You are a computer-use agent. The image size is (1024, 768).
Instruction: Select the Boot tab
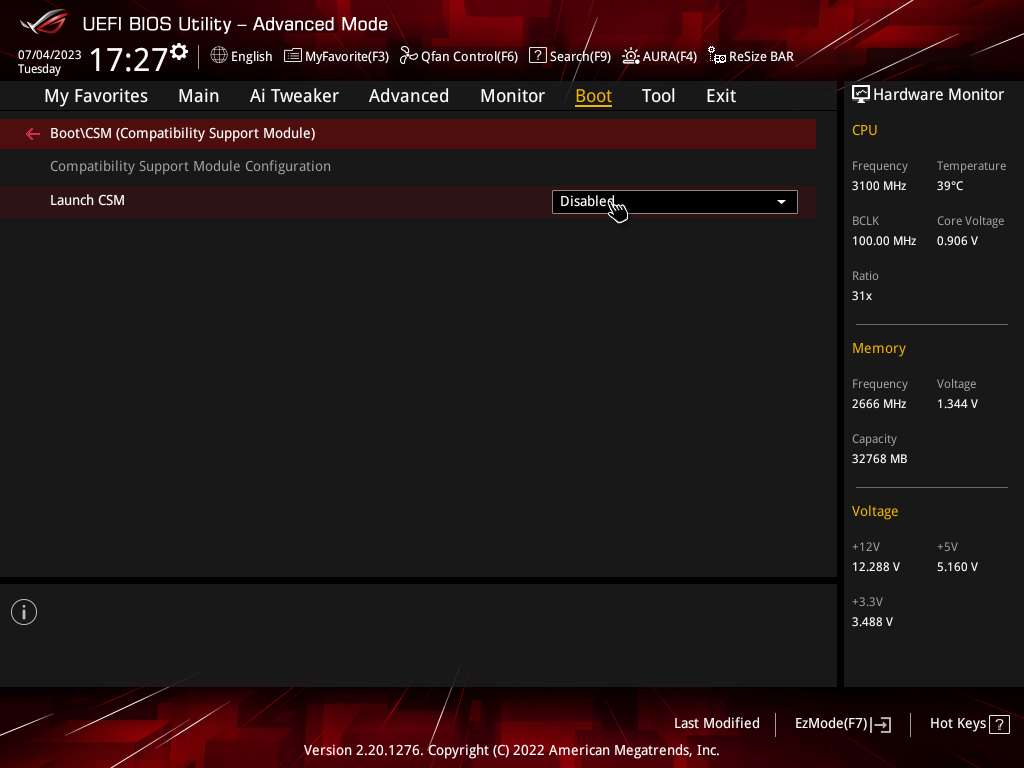[593, 96]
